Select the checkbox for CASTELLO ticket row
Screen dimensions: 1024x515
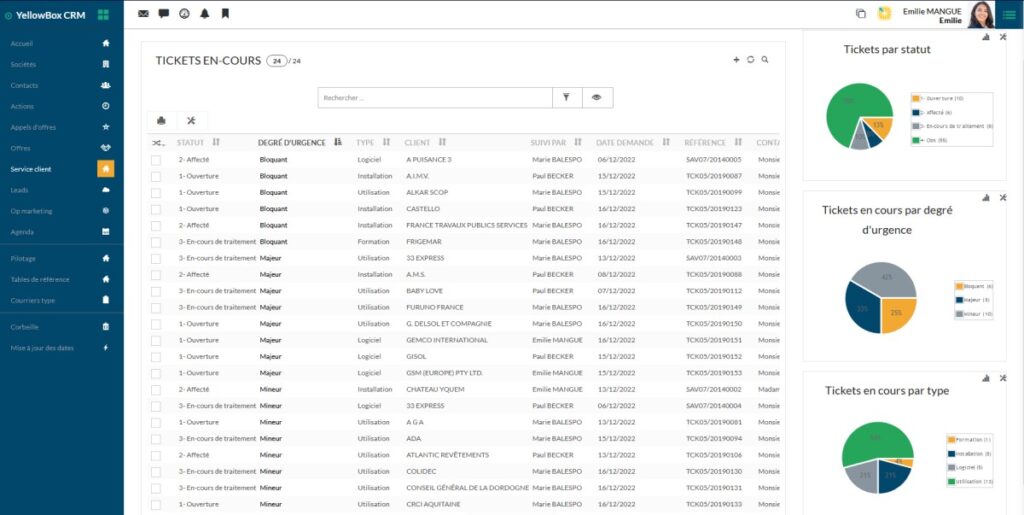(155, 209)
